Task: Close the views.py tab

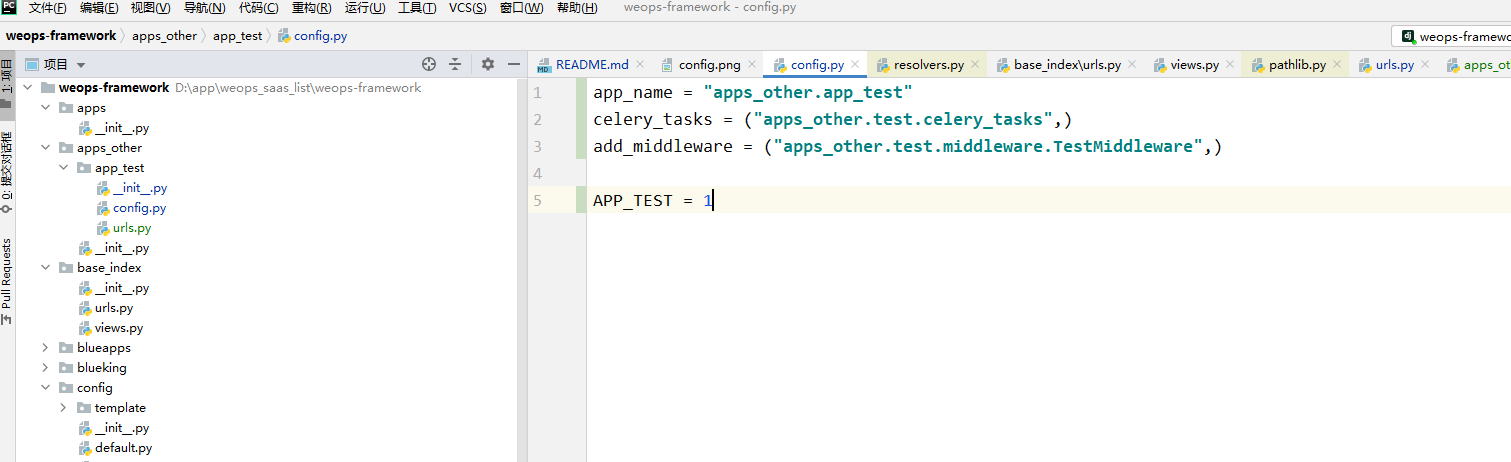Action: point(1230,65)
